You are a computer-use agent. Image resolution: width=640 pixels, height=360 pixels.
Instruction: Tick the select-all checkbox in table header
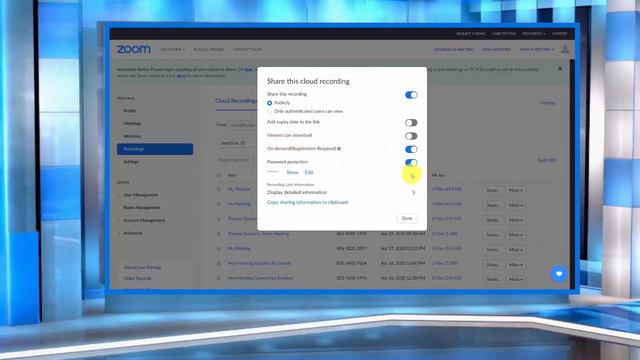[x=219, y=175]
